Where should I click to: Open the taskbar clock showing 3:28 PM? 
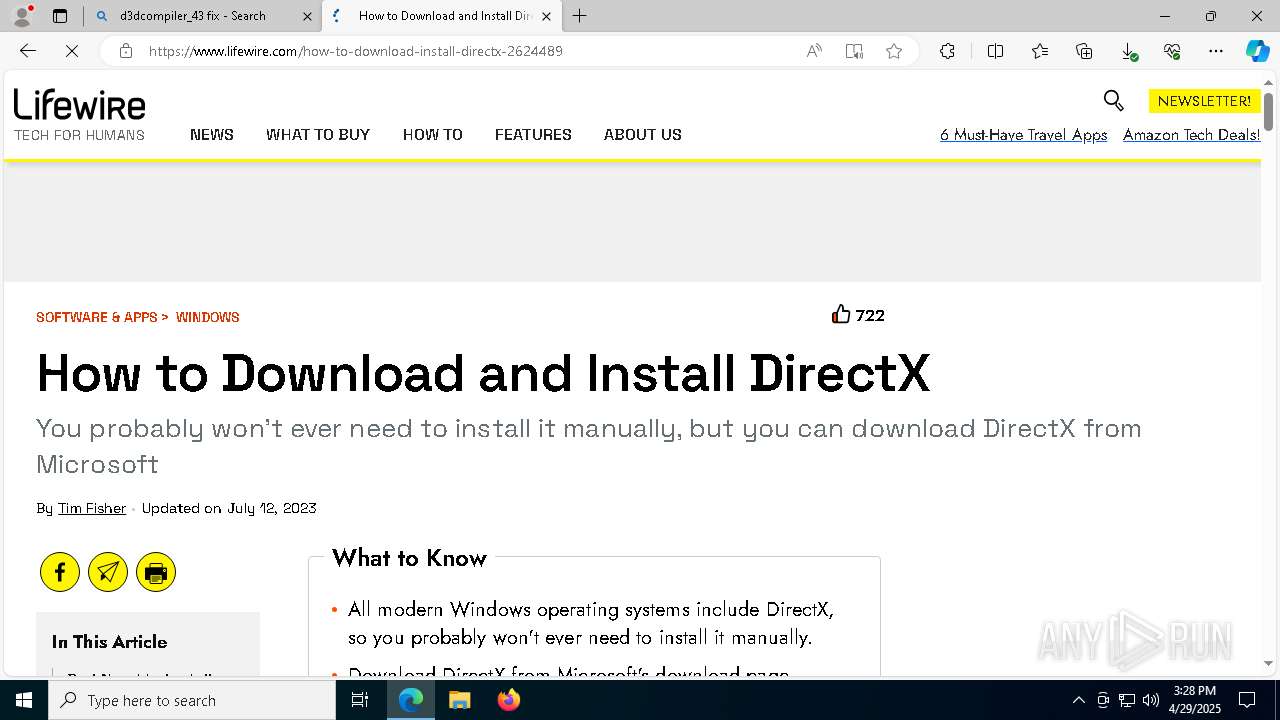pos(1196,700)
